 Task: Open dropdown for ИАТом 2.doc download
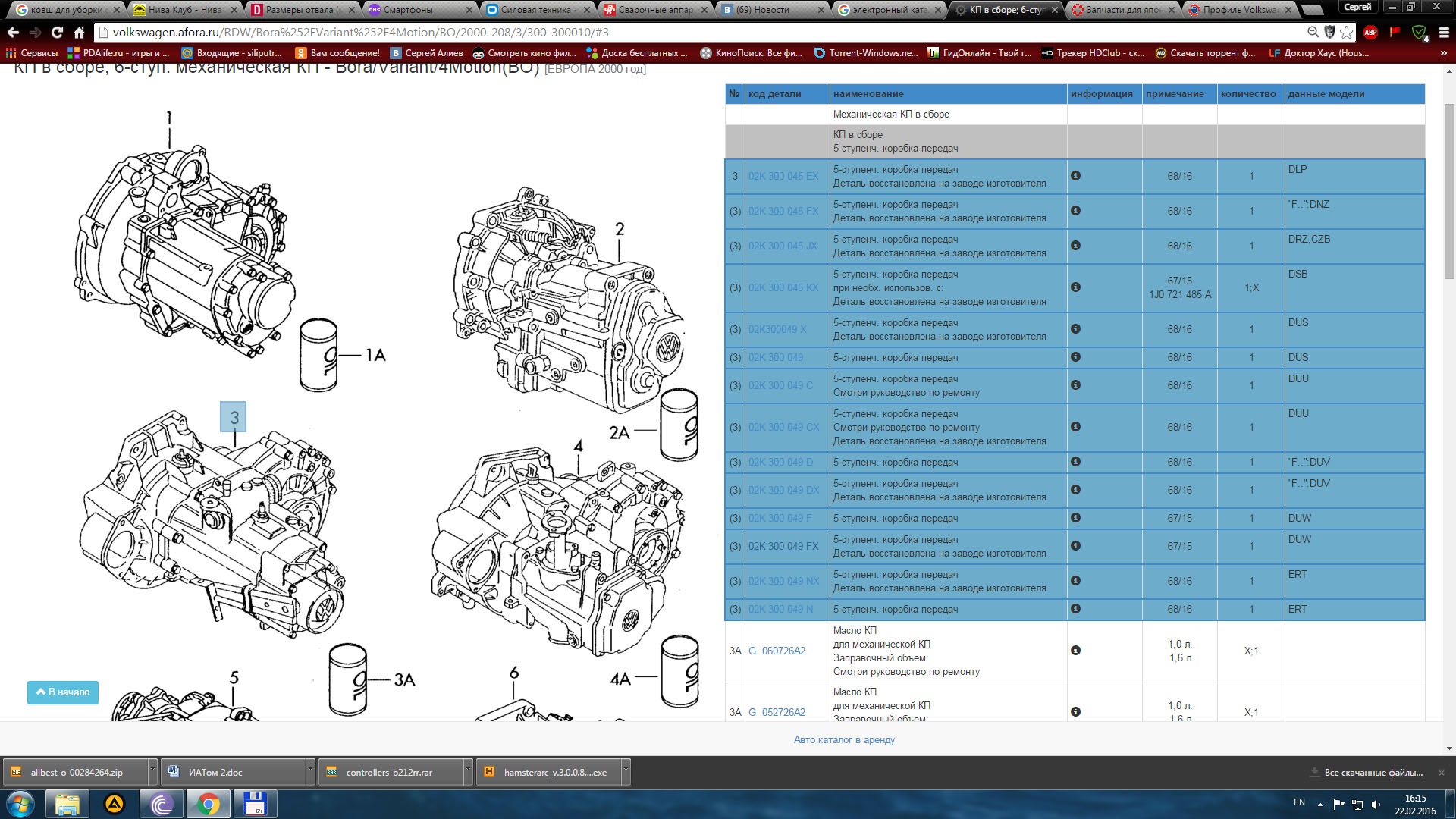pyautogui.click(x=309, y=772)
